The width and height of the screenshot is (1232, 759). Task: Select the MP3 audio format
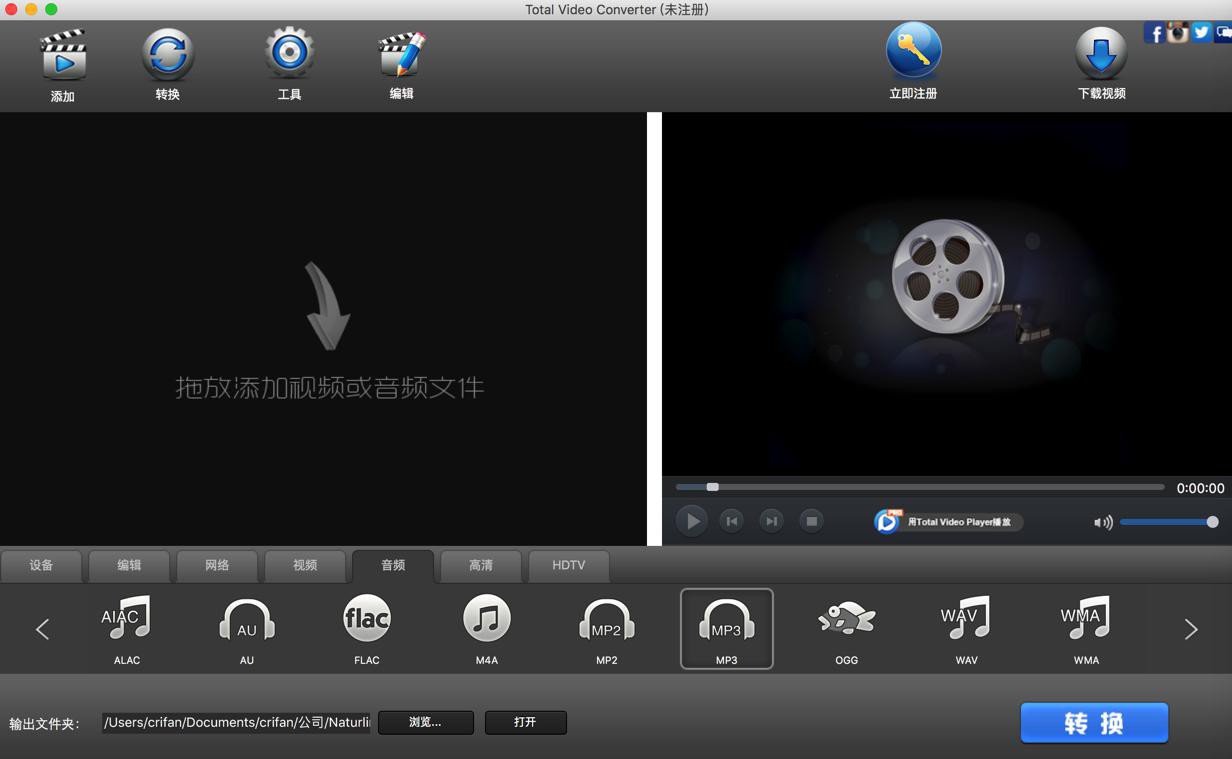point(727,629)
